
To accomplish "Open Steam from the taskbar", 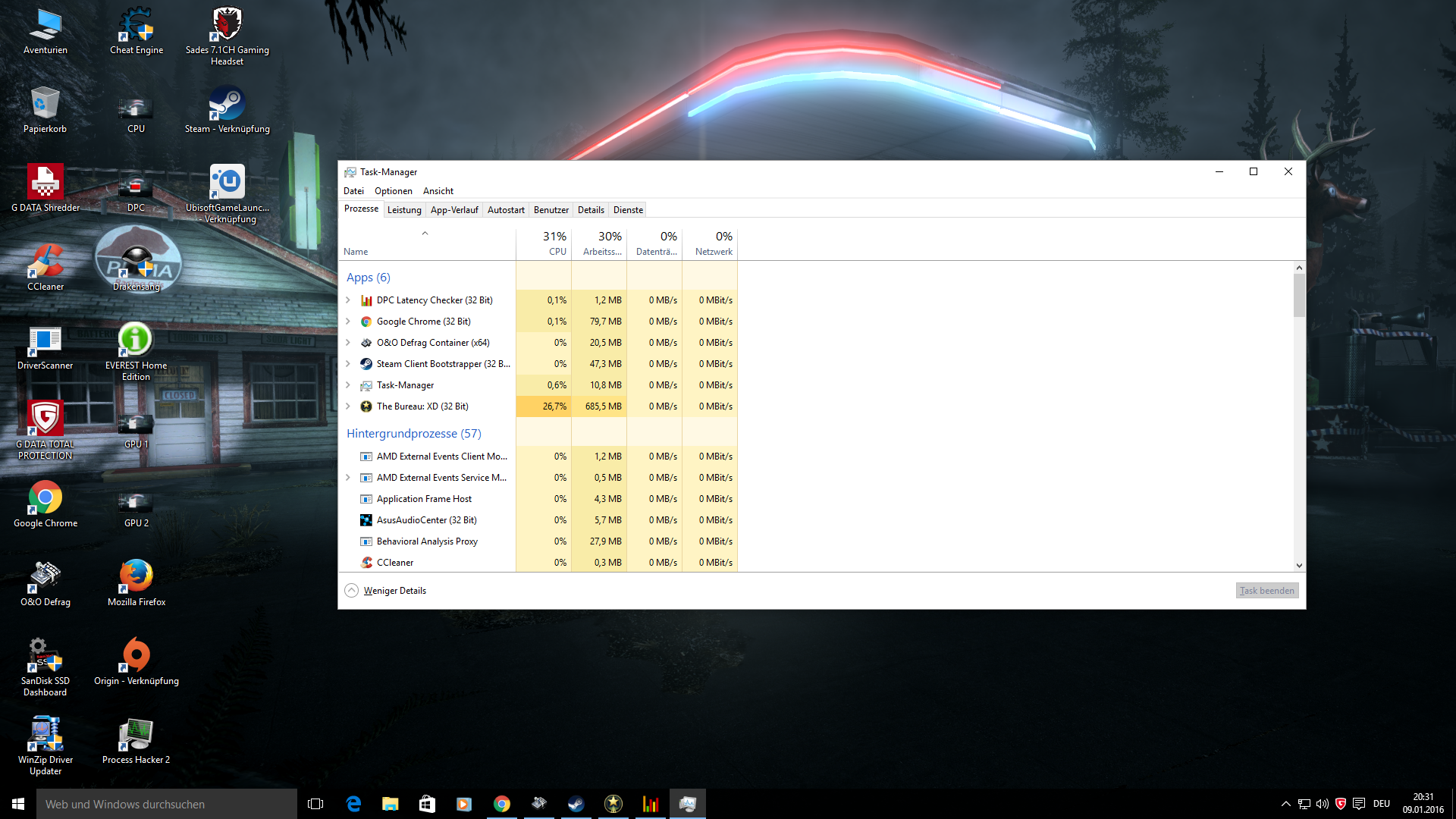I will coord(576,804).
